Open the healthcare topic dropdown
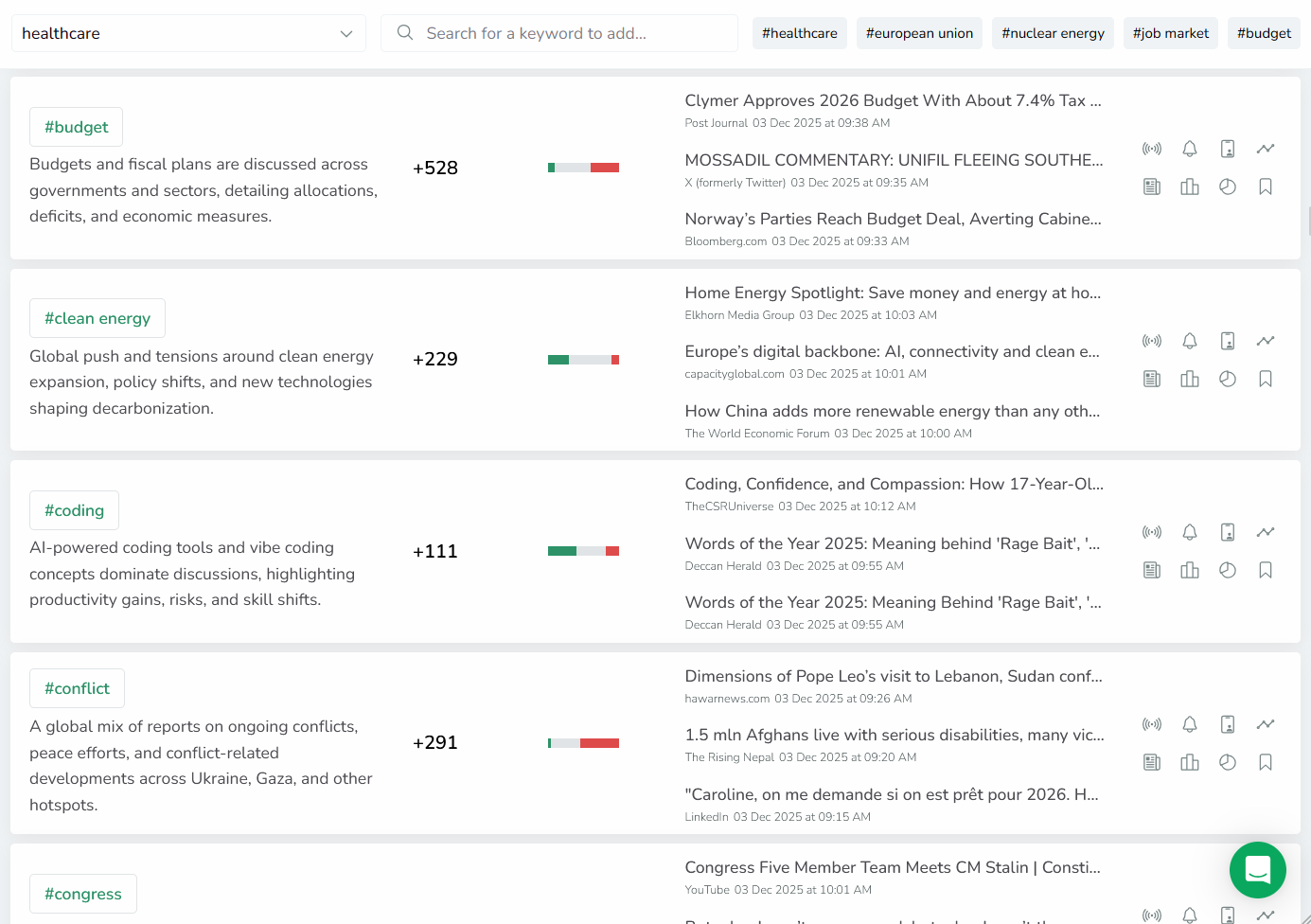 (x=345, y=32)
